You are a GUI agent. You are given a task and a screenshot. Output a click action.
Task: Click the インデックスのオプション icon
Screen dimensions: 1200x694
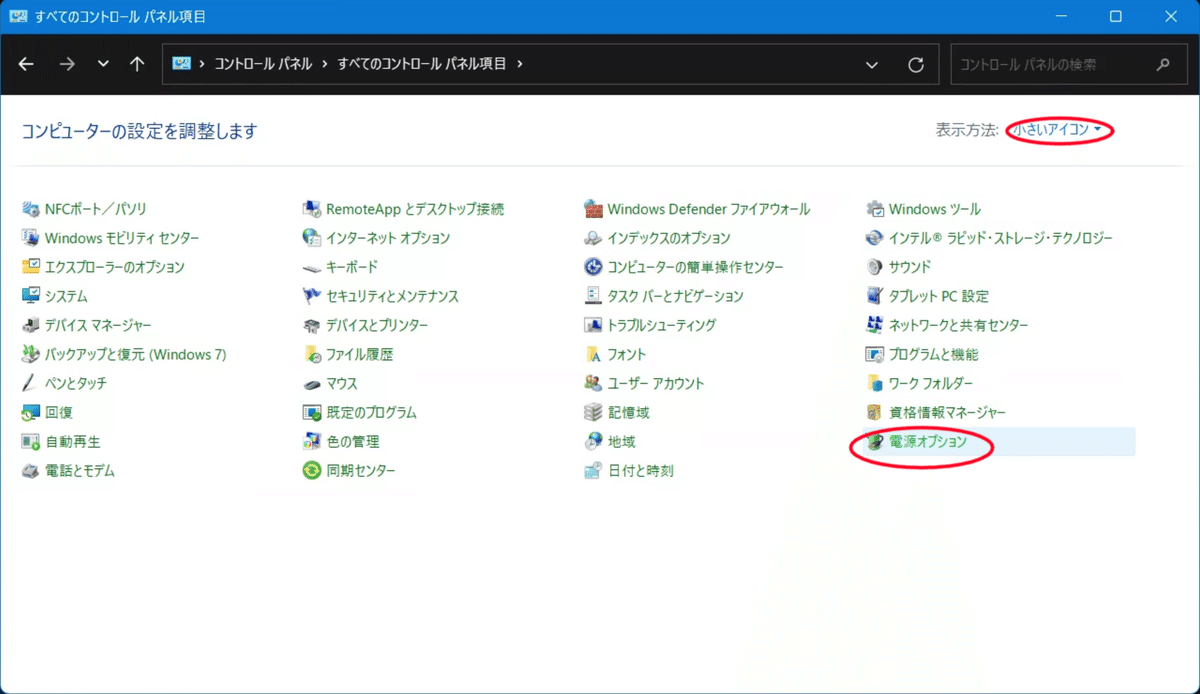(592, 238)
